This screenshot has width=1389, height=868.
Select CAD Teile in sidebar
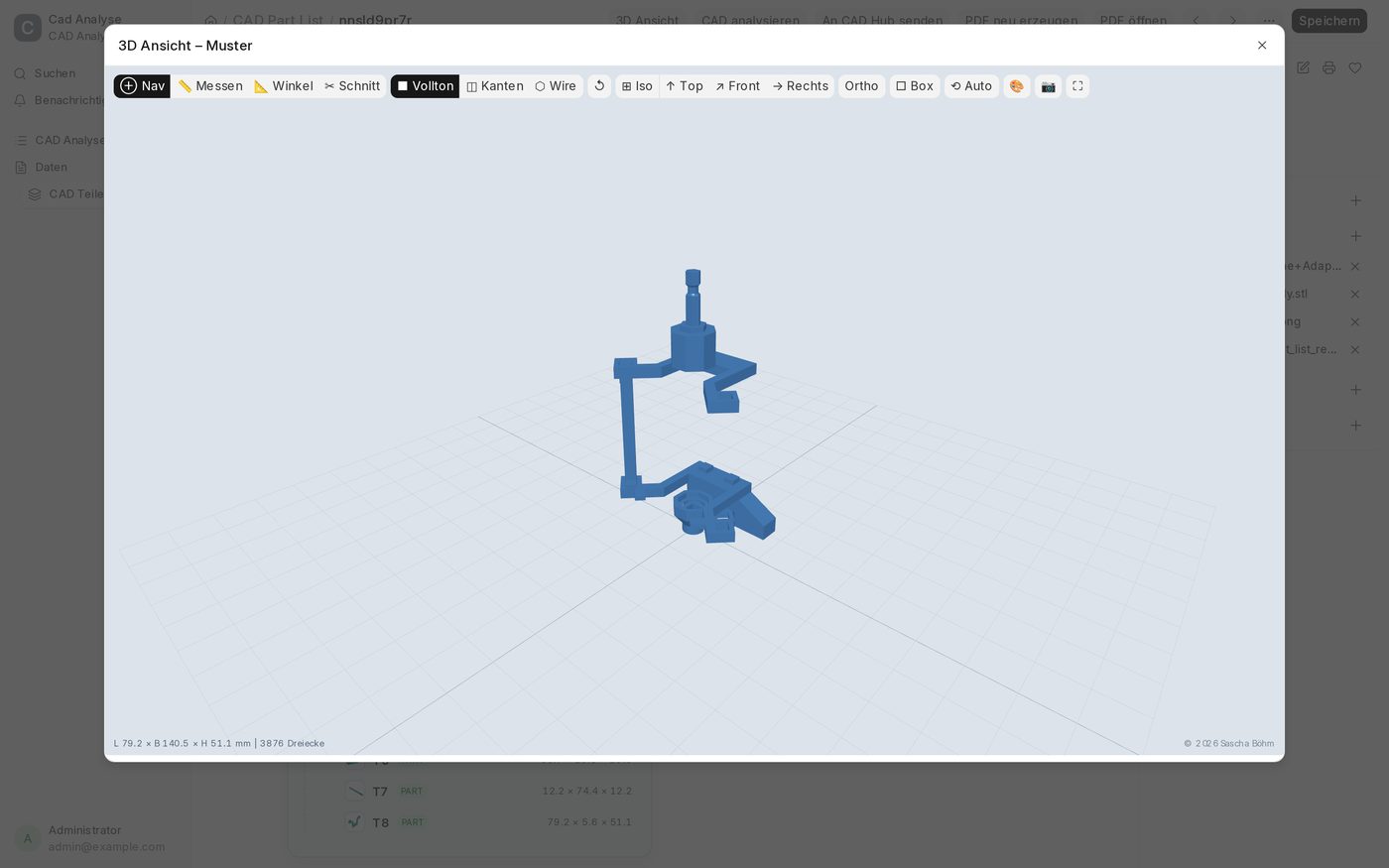(x=65, y=193)
